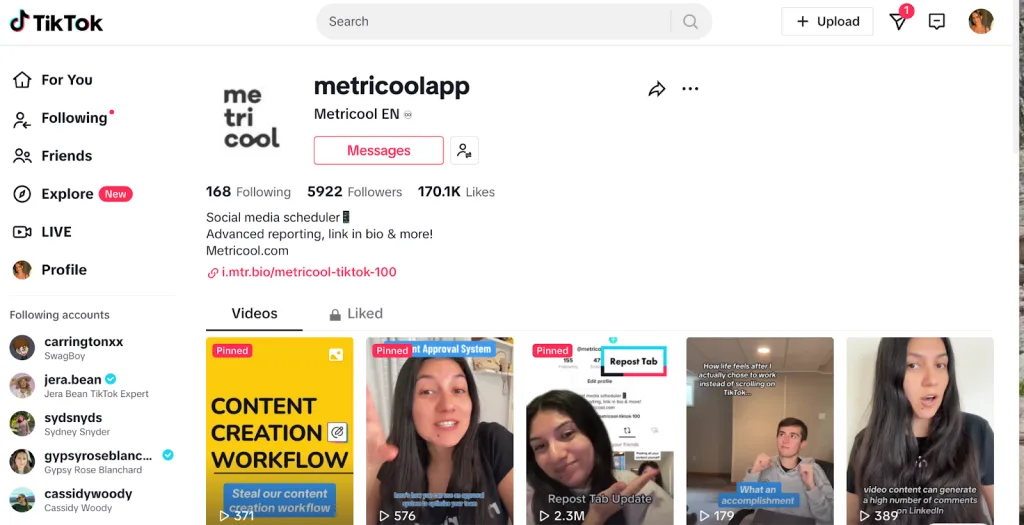Open the Explore page
The image size is (1024, 525).
[72, 194]
